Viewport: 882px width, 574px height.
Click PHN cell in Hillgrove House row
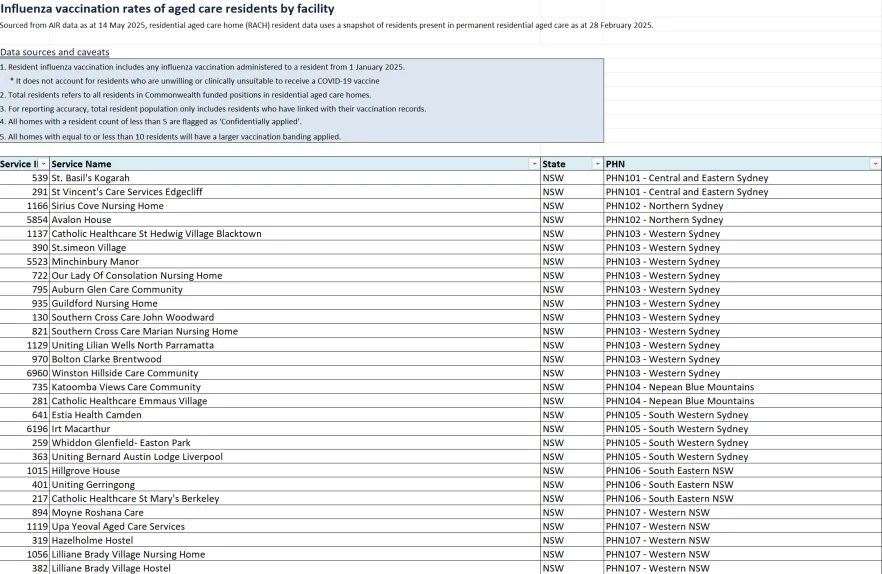pyautogui.click(x=742, y=470)
